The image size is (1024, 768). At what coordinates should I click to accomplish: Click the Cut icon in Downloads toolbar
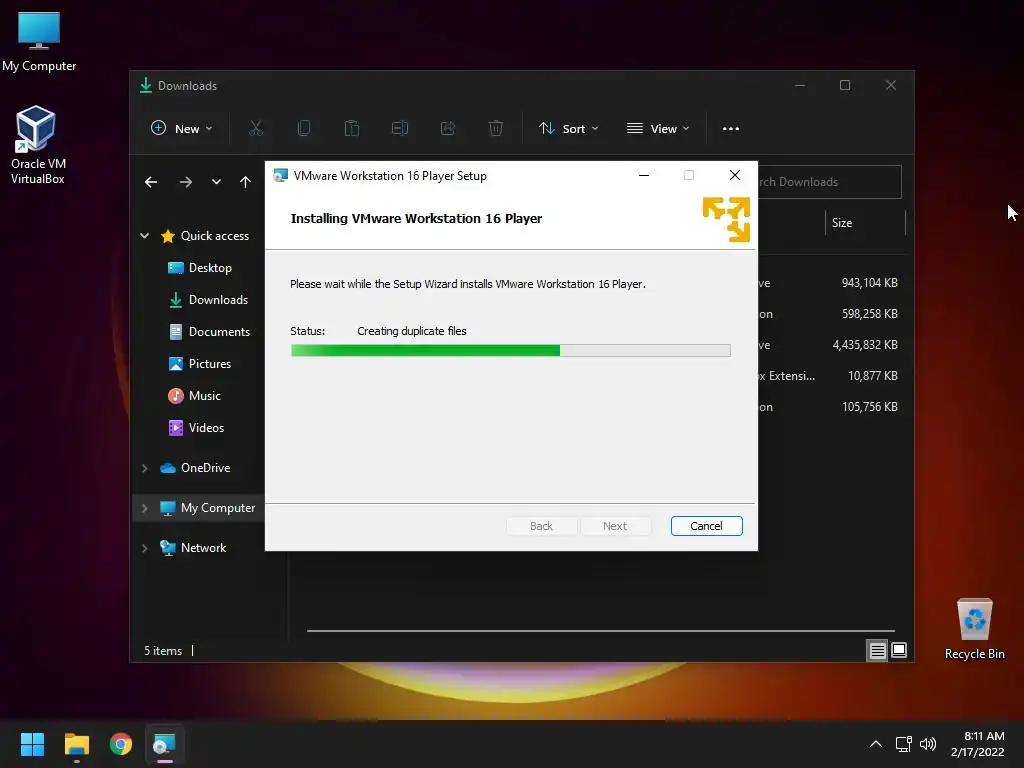tap(256, 128)
